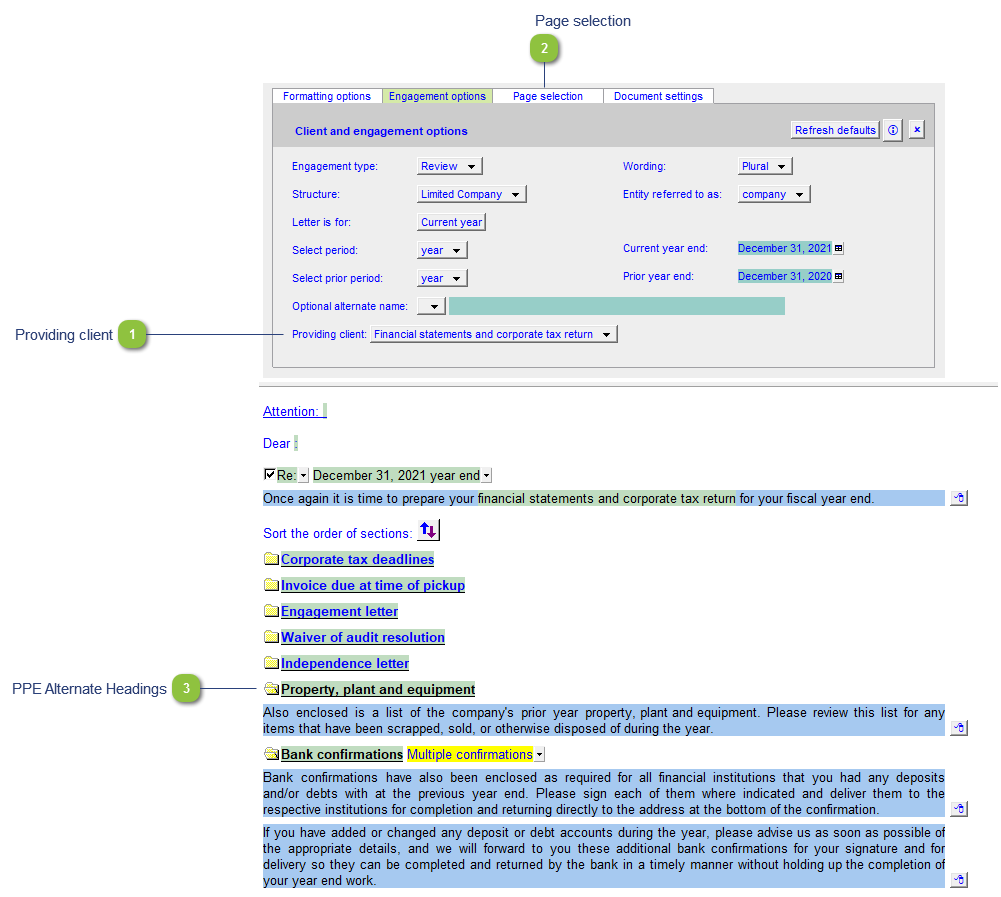Open the Engagement type dropdown showing Review

pos(449,166)
